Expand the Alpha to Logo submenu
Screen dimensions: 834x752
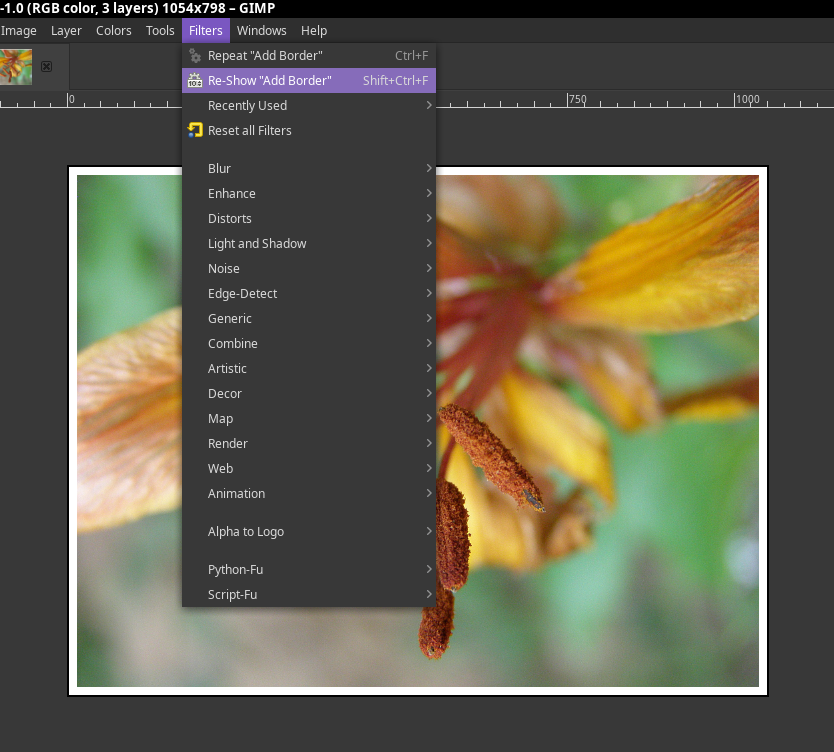(x=309, y=531)
